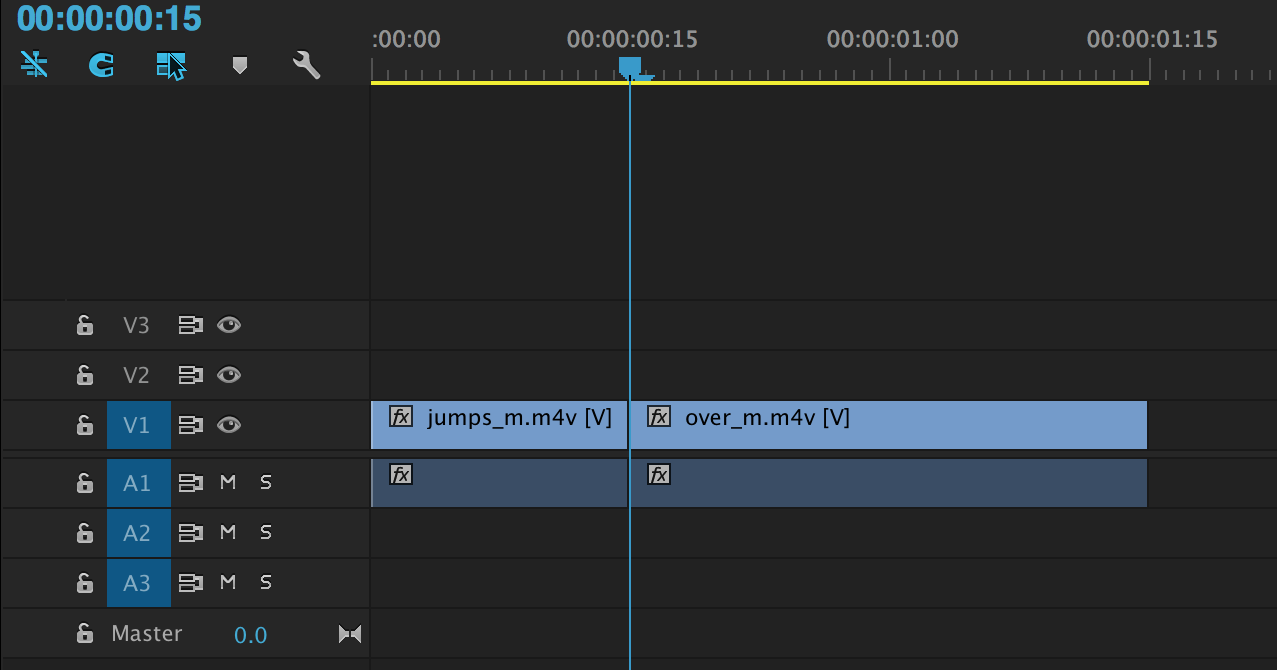Image resolution: width=1277 pixels, height=670 pixels.
Task: Click the playhead timecode 00:00:00:15 field
Action: 109,18
